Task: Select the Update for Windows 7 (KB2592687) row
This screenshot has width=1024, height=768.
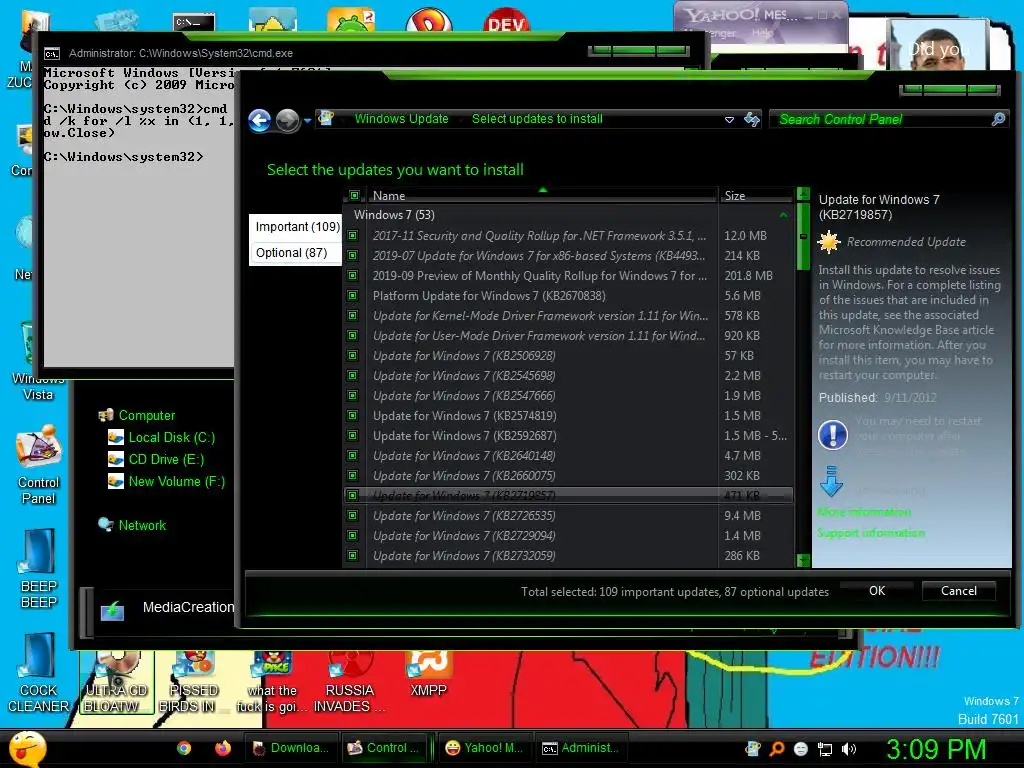Action: tap(568, 436)
